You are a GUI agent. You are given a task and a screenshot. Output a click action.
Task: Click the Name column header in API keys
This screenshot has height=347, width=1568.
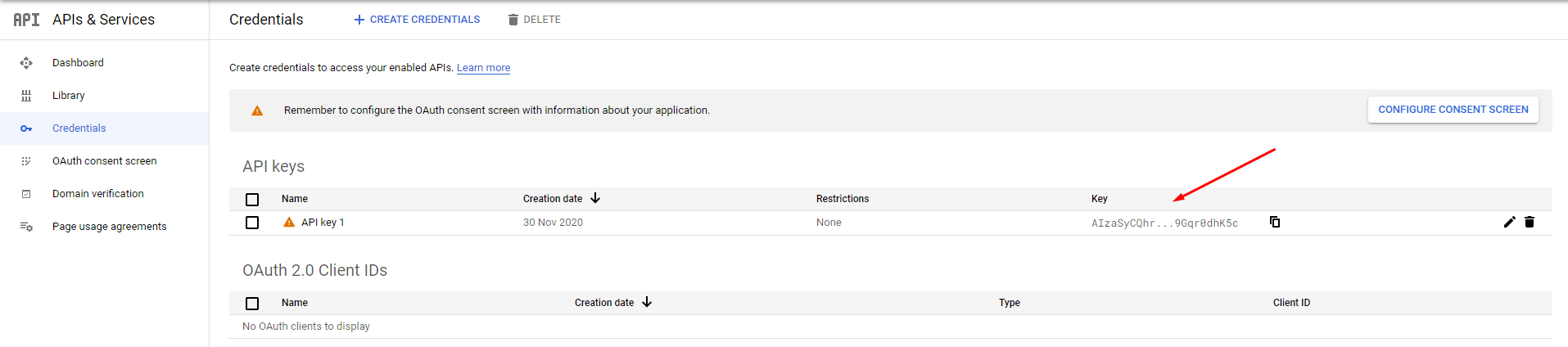point(295,199)
